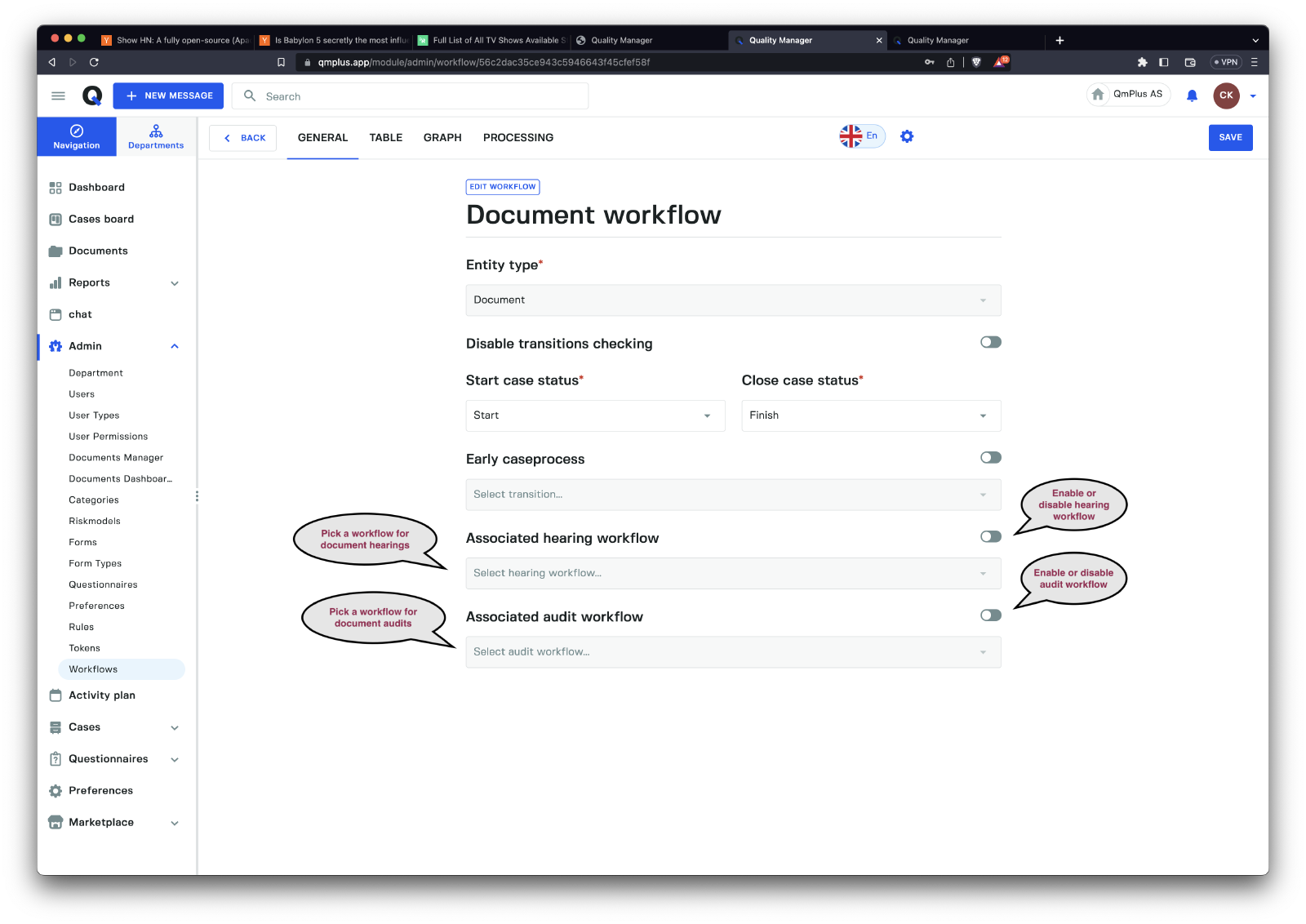The image size is (1306, 924).
Task: Open workflow settings gear icon
Action: click(x=907, y=136)
